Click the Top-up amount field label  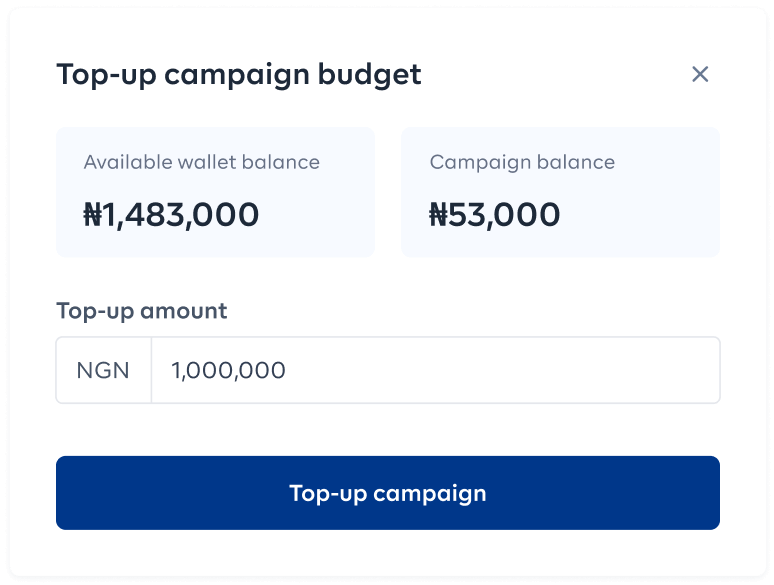[x=142, y=311]
